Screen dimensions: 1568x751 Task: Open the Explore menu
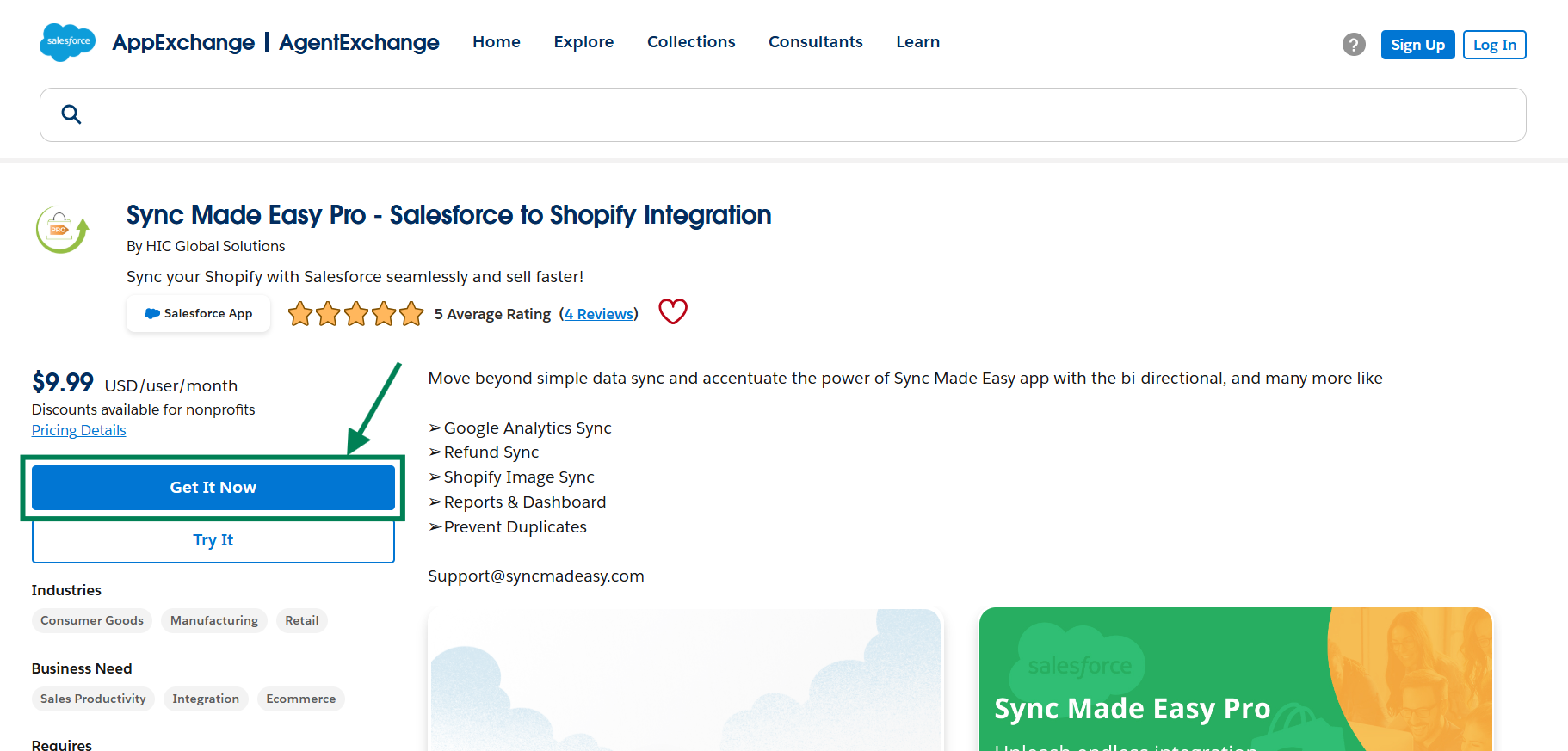tap(583, 42)
